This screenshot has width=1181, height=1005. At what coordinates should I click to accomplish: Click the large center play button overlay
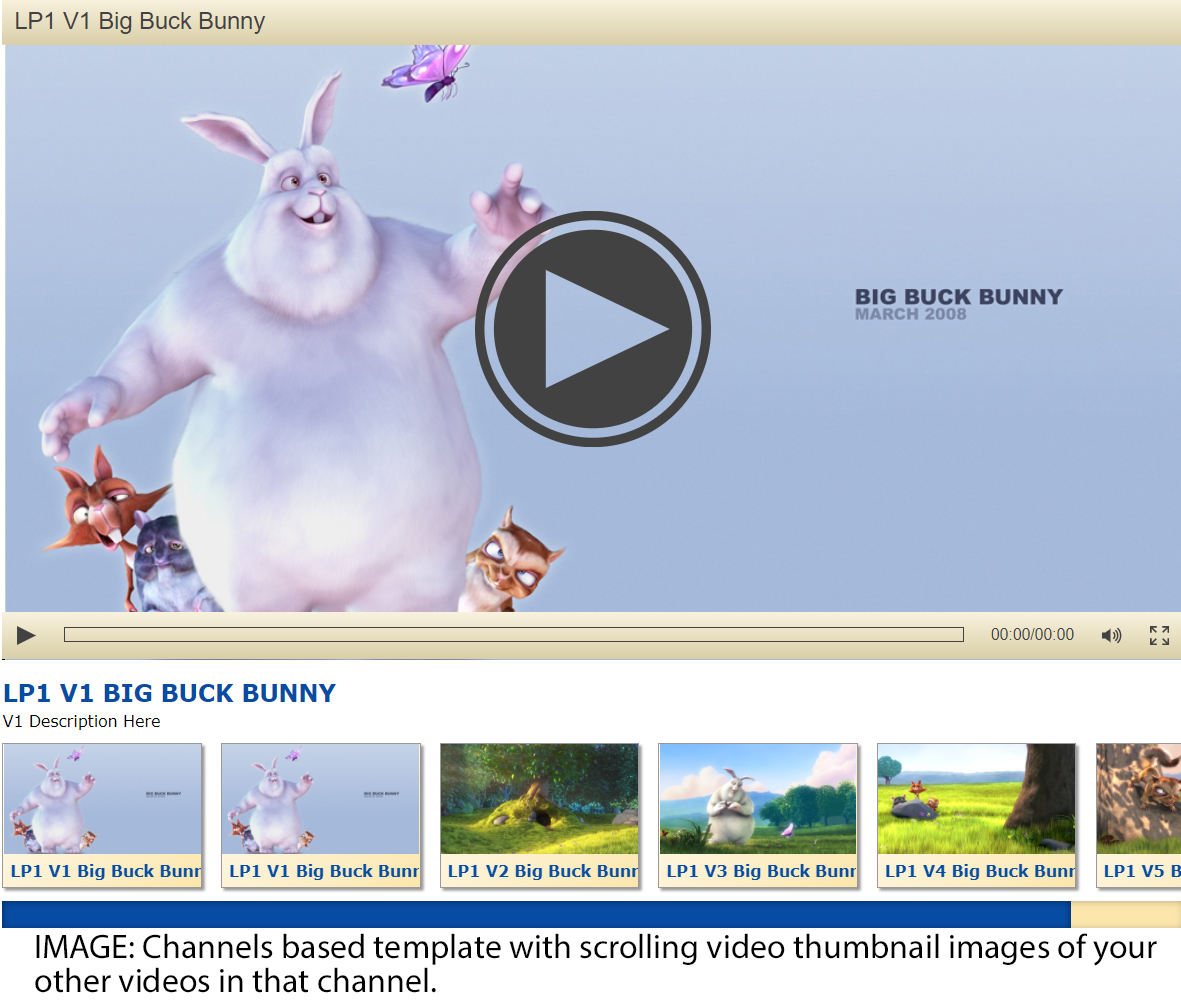pos(592,329)
